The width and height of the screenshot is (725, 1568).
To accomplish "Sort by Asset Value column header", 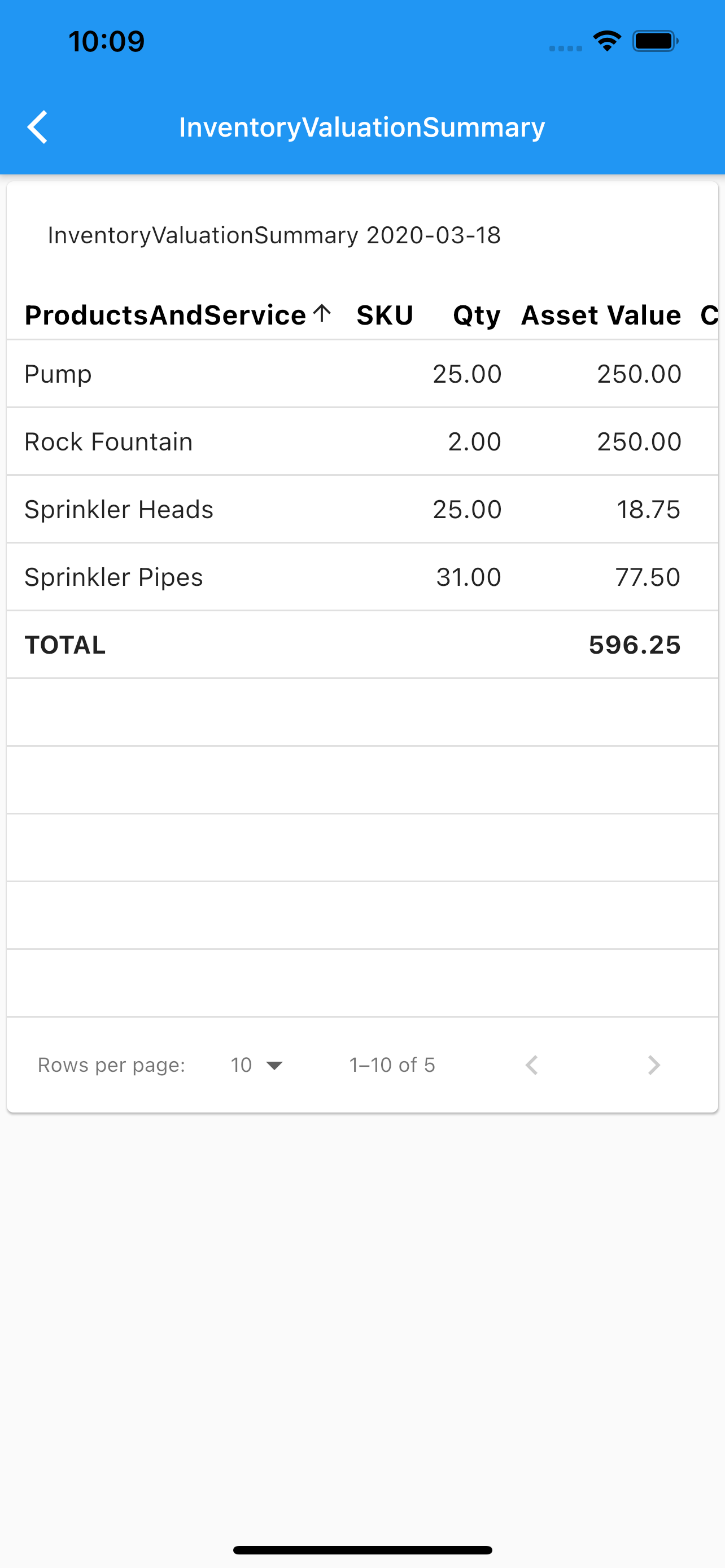I will coord(601,316).
